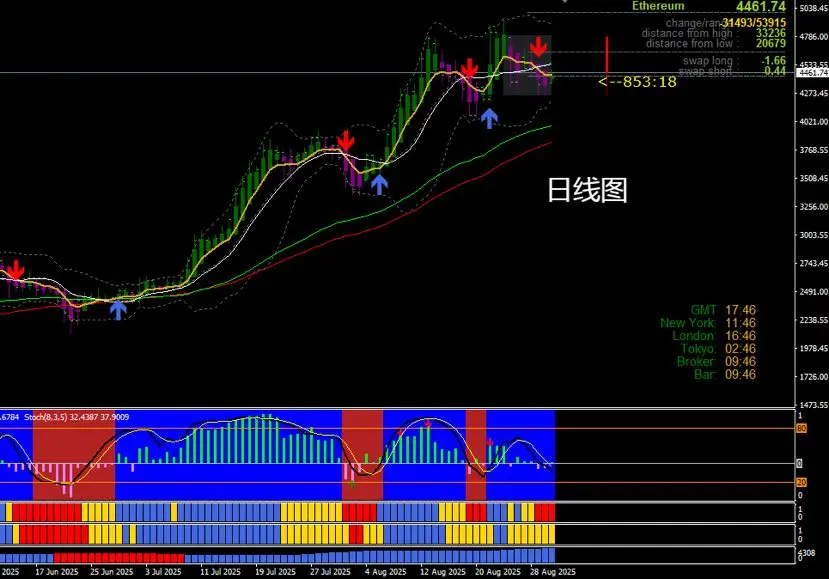829x579 pixels.
Task: Click orange 20 level tag in Stoch panel
Action: (x=801, y=482)
